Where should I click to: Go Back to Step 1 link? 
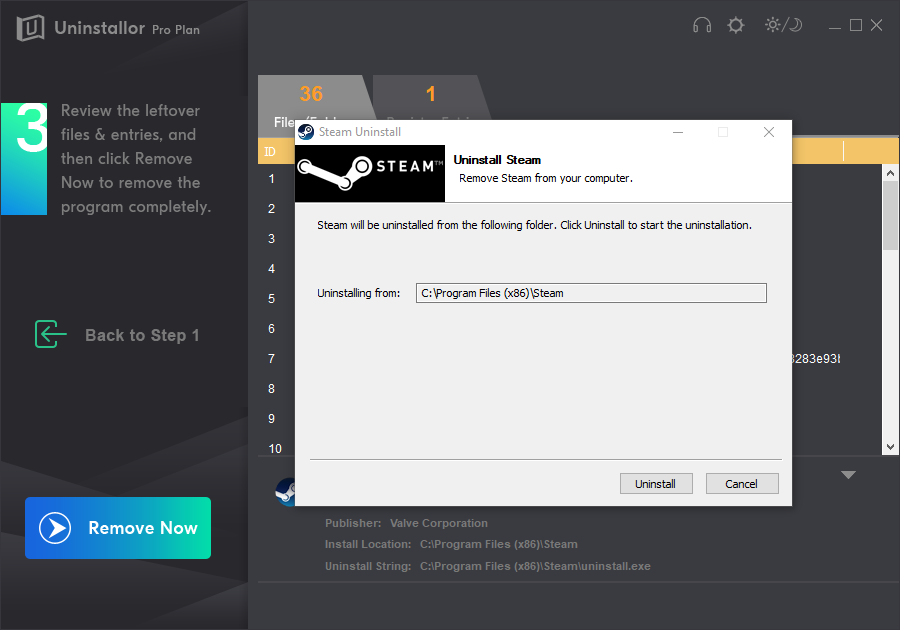click(x=142, y=335)
